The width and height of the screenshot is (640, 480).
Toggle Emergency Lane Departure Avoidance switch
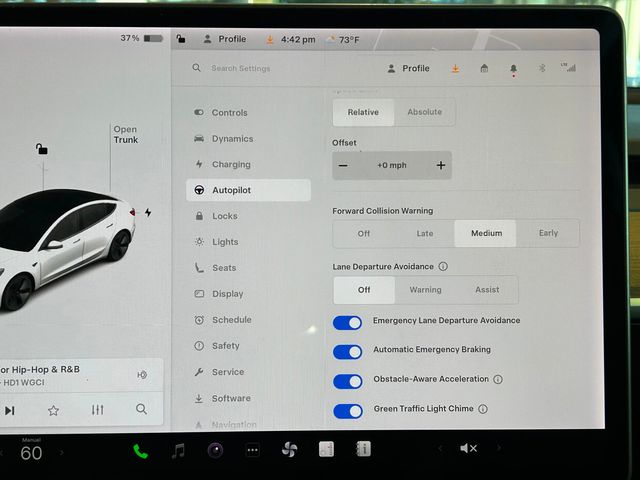[x=347, y=323]
